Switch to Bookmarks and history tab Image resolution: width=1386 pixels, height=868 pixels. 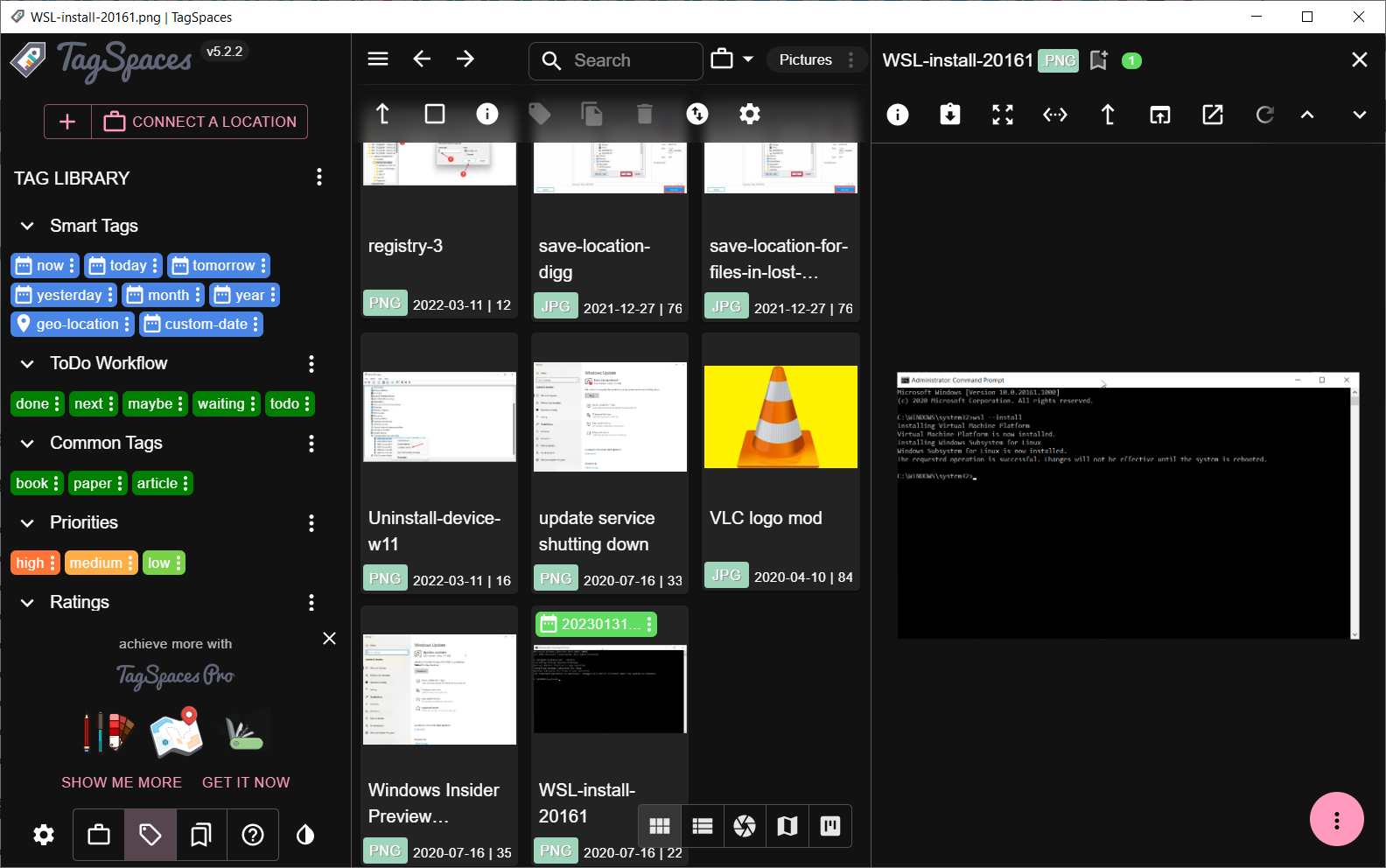(x=201, y=835)
